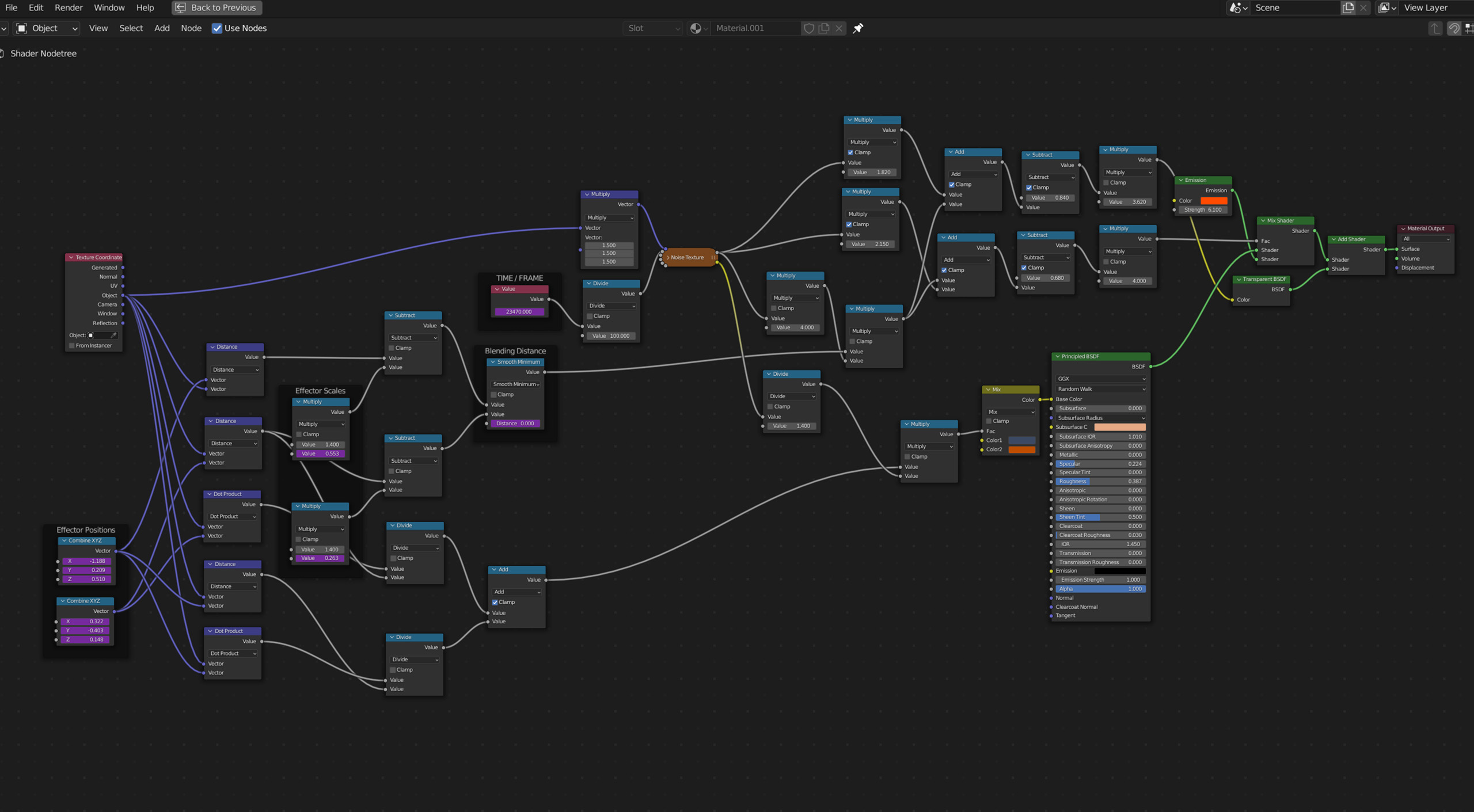Open the Slot dropdown
Image resolution: width=1474 pixels, height=812 pixels.
[x=652, y=28]
